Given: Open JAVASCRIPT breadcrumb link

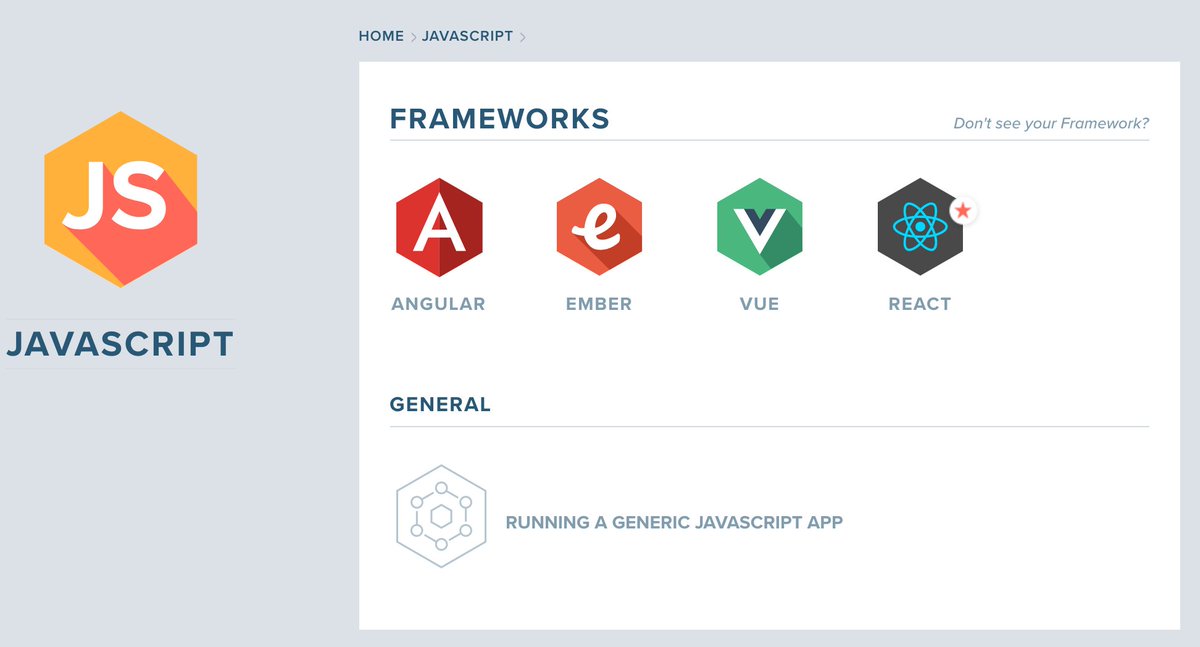Looking at the screenshot, I should tap(467, 36).
